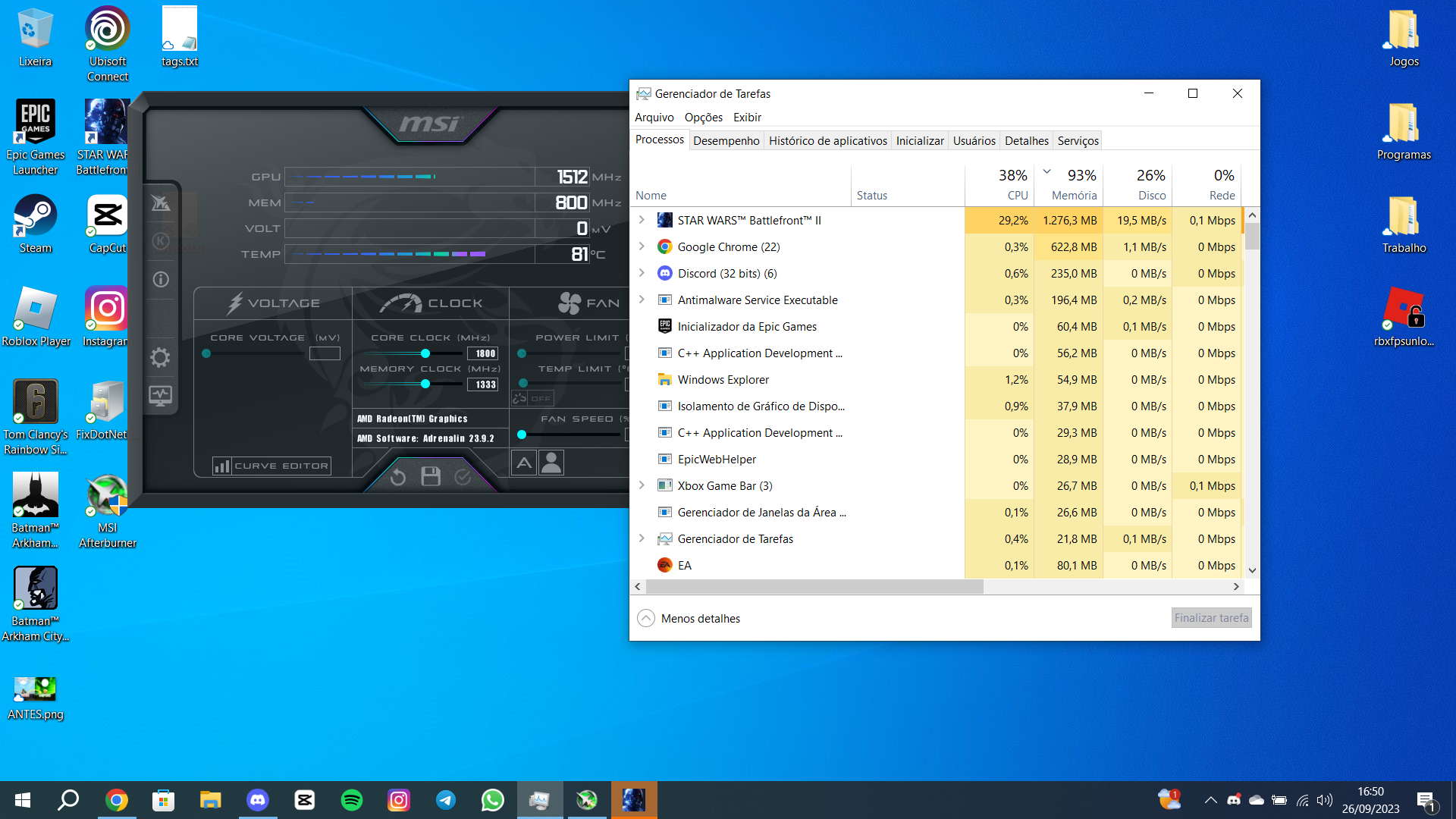Open Telegram from the taskbar
The width and height of the screenshot is (1456, 819).
tap(446, 800)
